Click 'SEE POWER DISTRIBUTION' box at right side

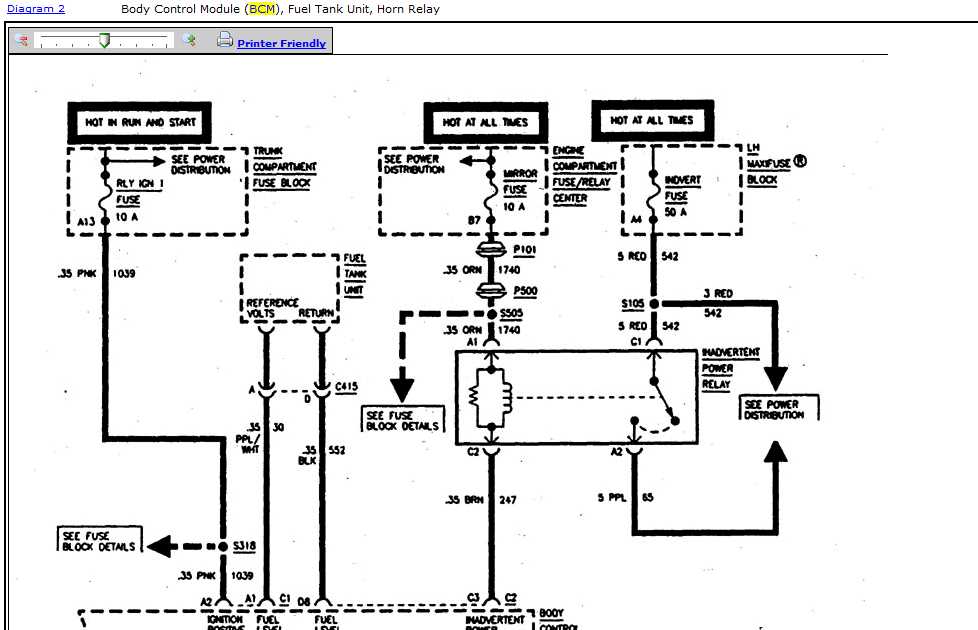coord(778,409)
